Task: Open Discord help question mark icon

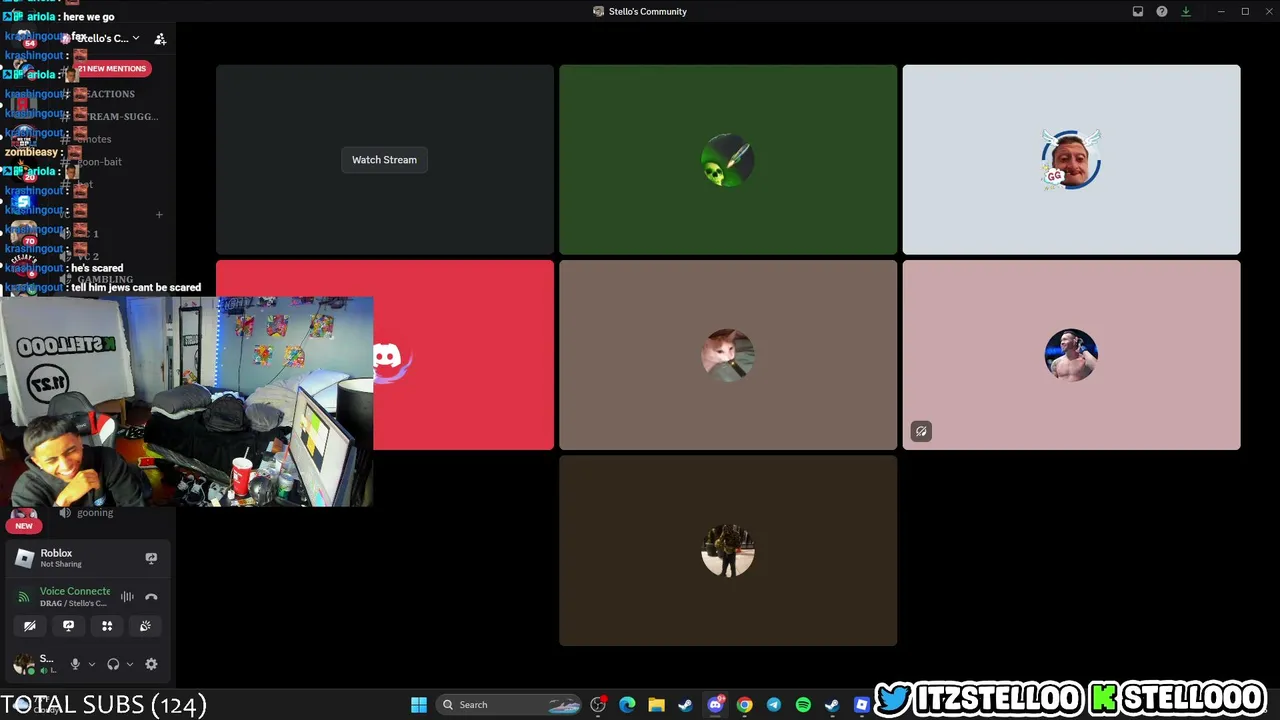Action: click(x=1162, y=11)
